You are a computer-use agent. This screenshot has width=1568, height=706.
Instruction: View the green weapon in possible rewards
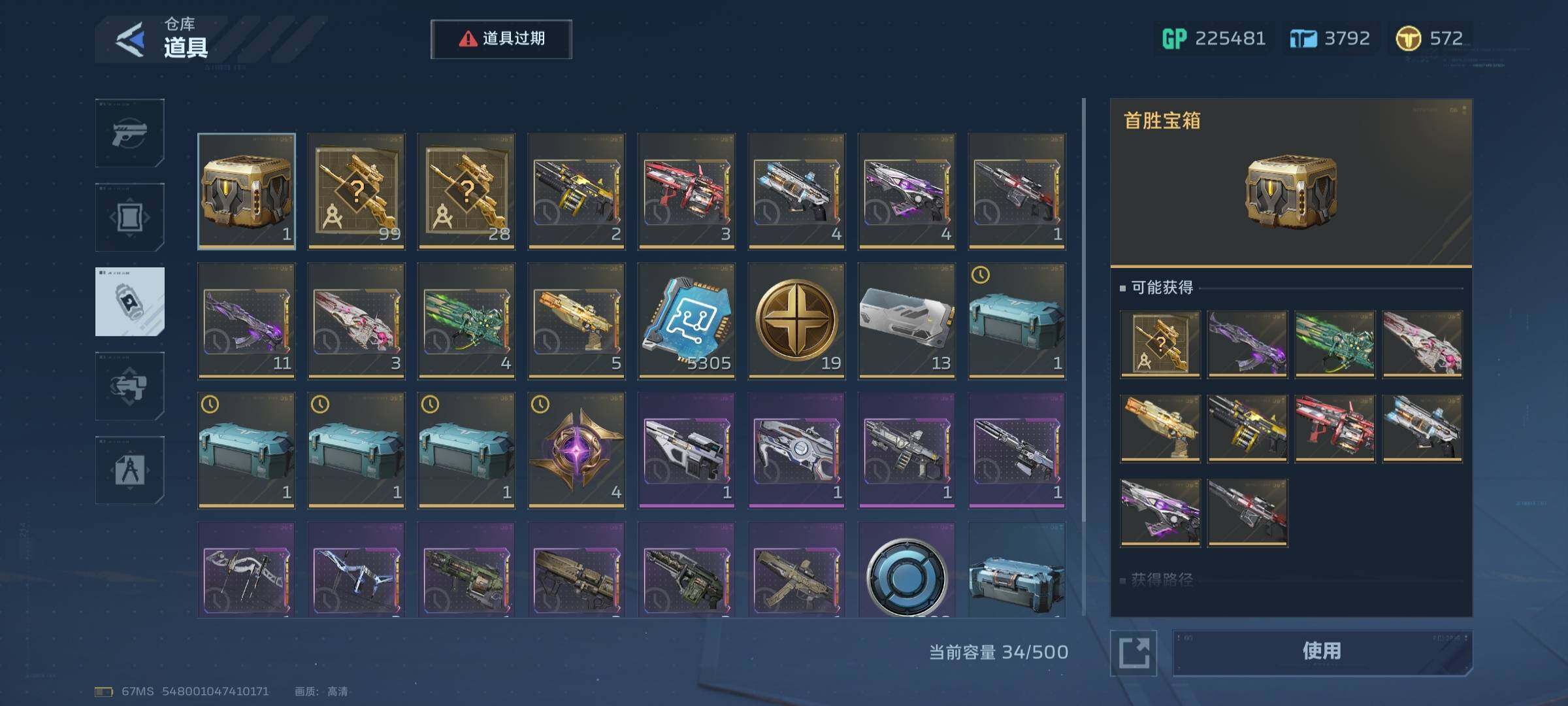point(1335,344)
